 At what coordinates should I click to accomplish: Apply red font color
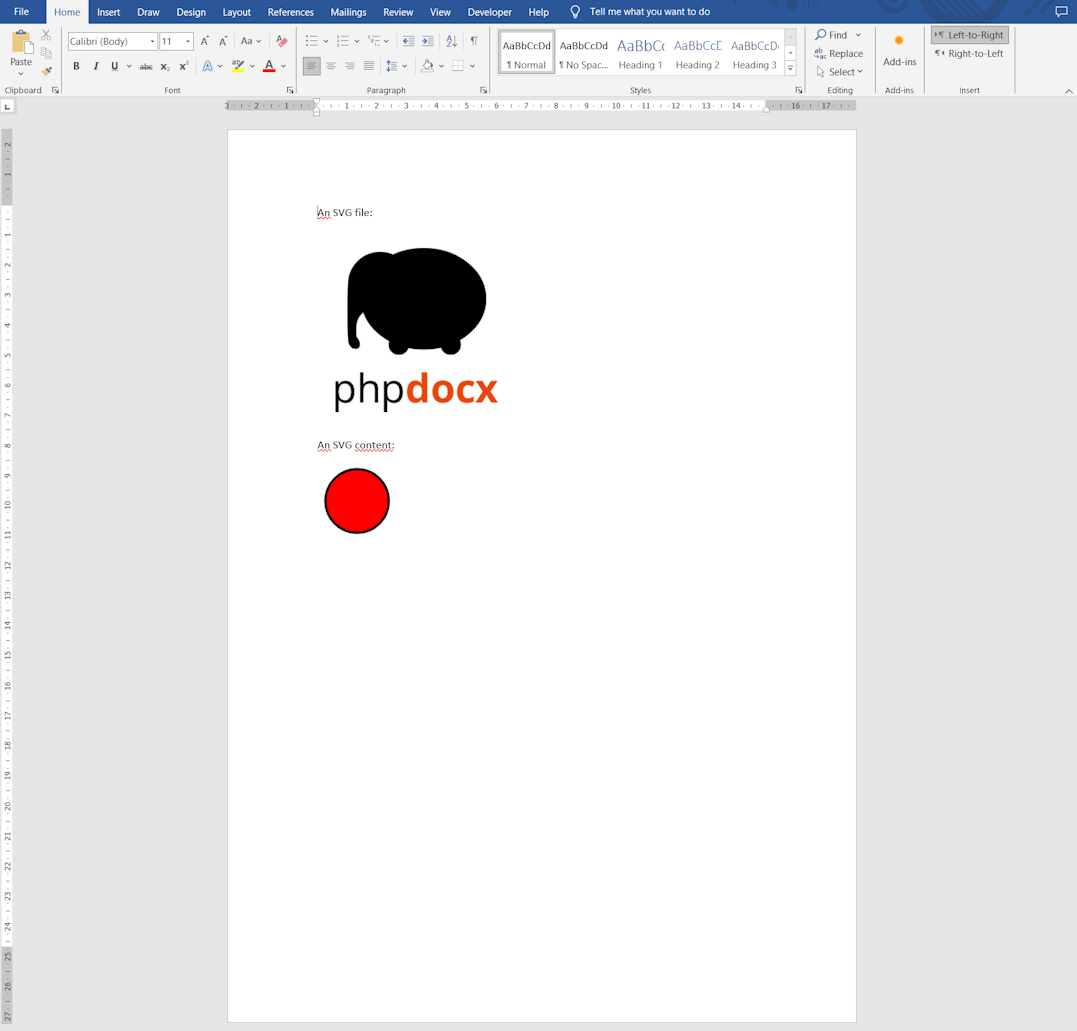click(x=269, y=67)
